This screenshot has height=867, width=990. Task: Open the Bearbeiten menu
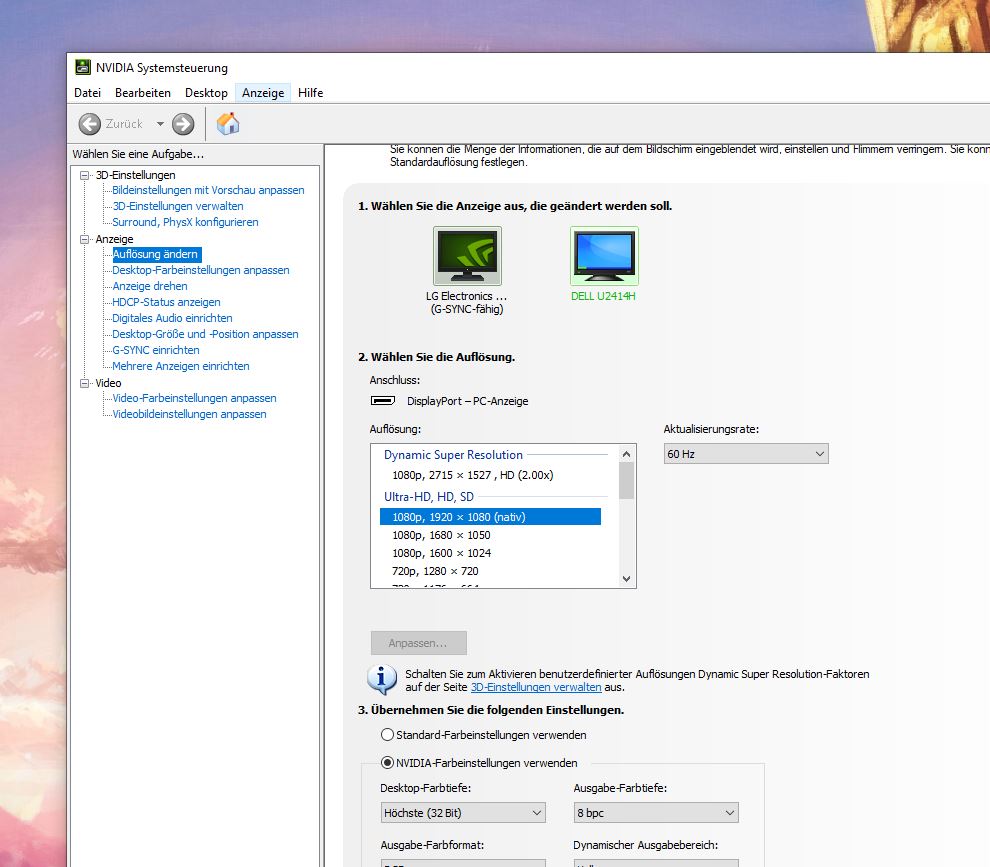pyautogui.click(x=143, y=93)
